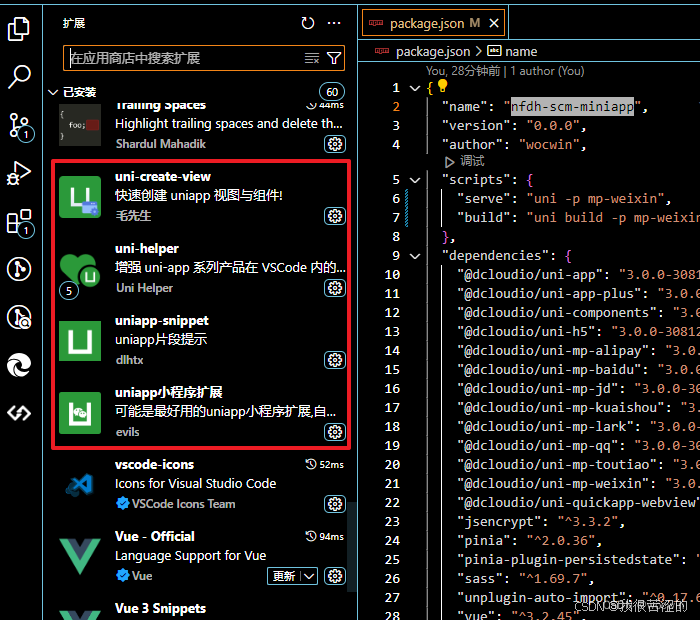Collapse the 已安装 installed section
The width and height of the screenshot is (700, 620).
(53, 92)
